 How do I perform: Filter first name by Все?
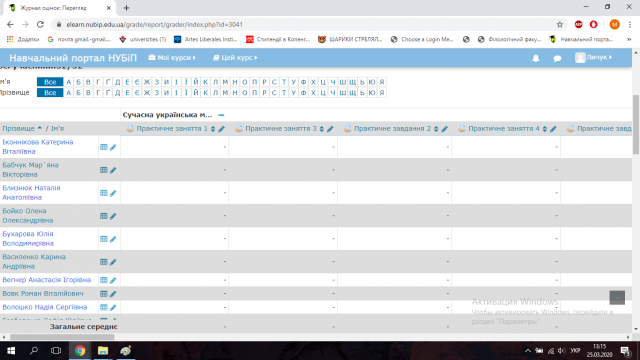50,82
